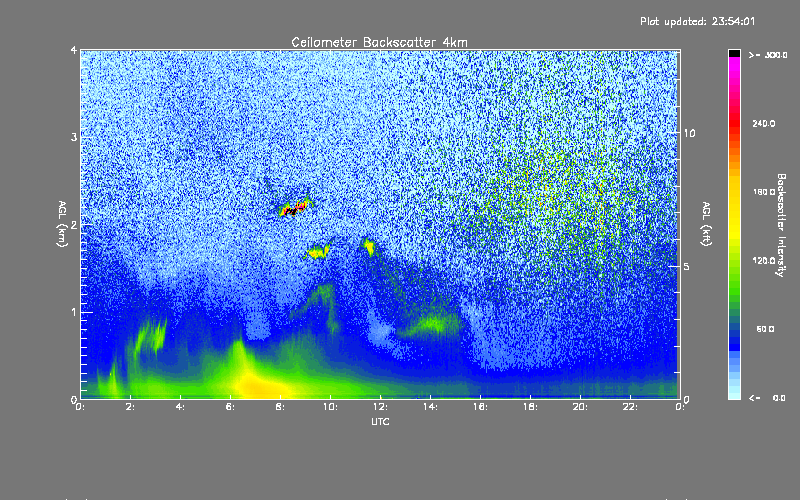Click the '4:' tick on the UTC axis

(181, 407)
